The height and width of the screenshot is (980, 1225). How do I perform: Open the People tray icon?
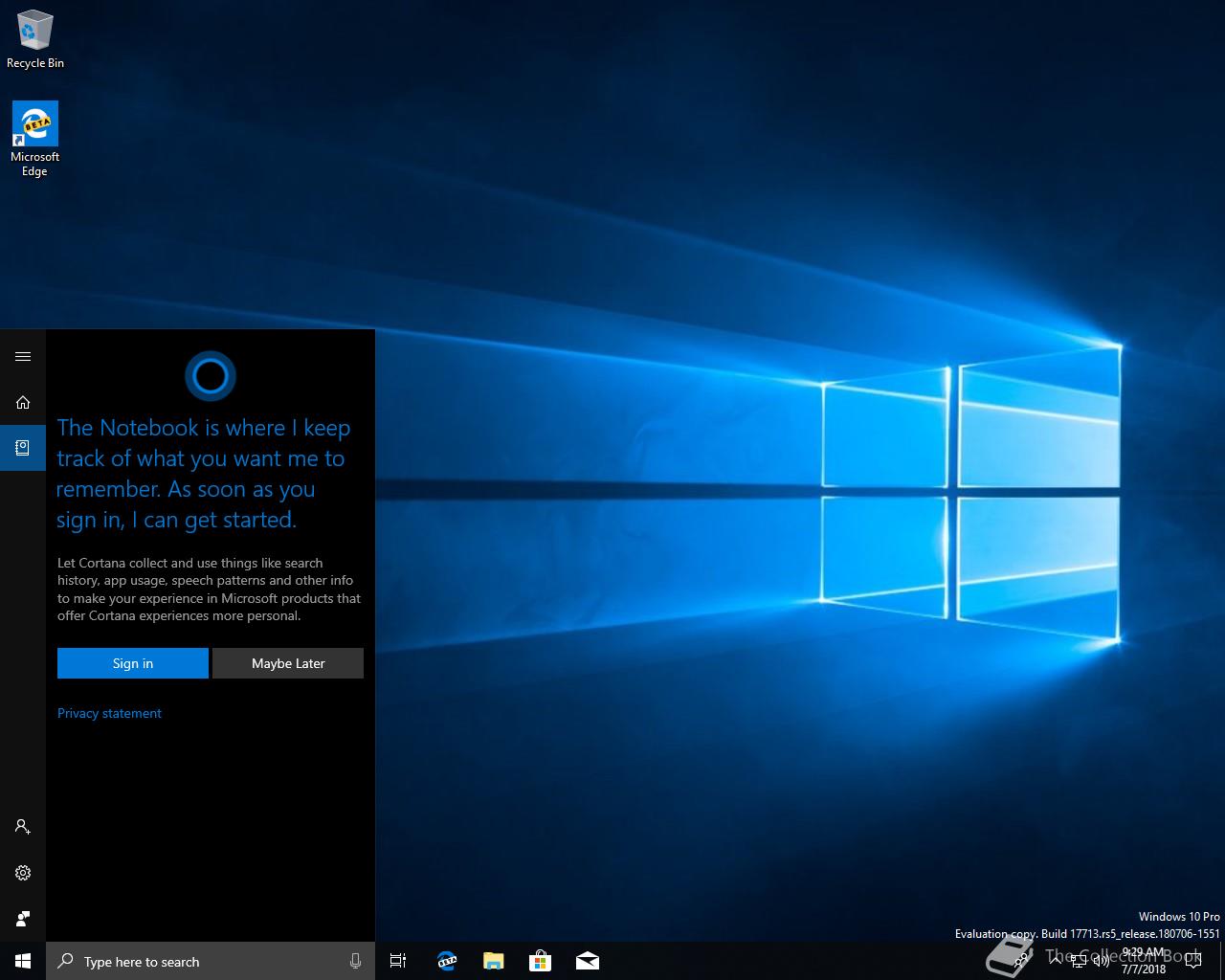point(1021,961)
